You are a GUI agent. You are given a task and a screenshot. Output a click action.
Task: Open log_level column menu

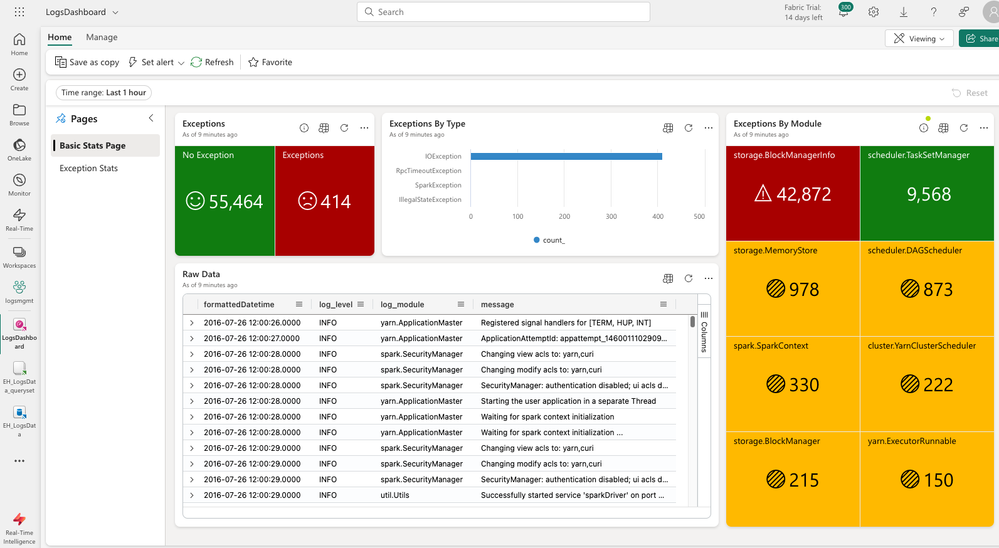(361, 305)
